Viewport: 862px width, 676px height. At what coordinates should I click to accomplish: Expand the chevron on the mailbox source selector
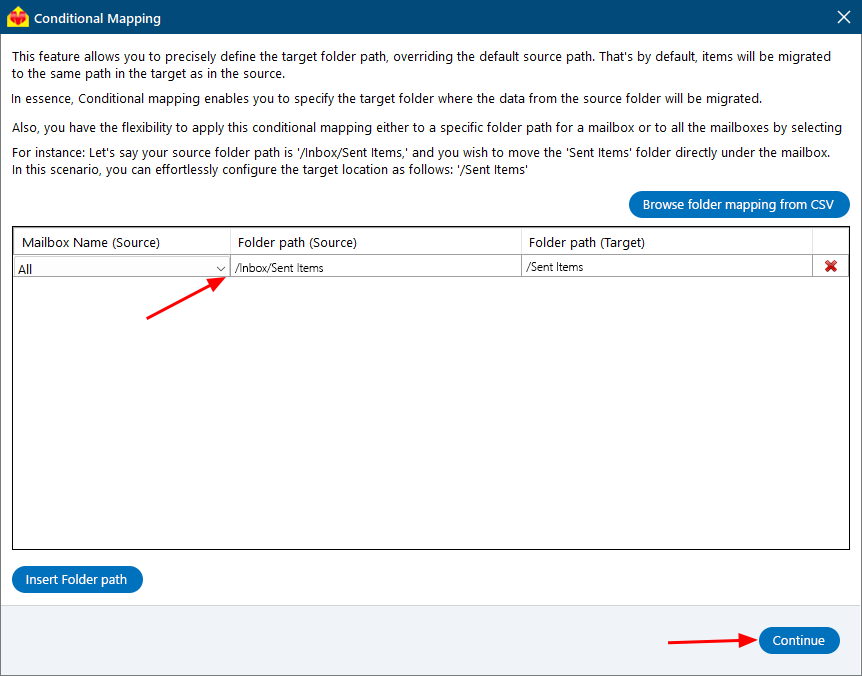click(222, 267)
